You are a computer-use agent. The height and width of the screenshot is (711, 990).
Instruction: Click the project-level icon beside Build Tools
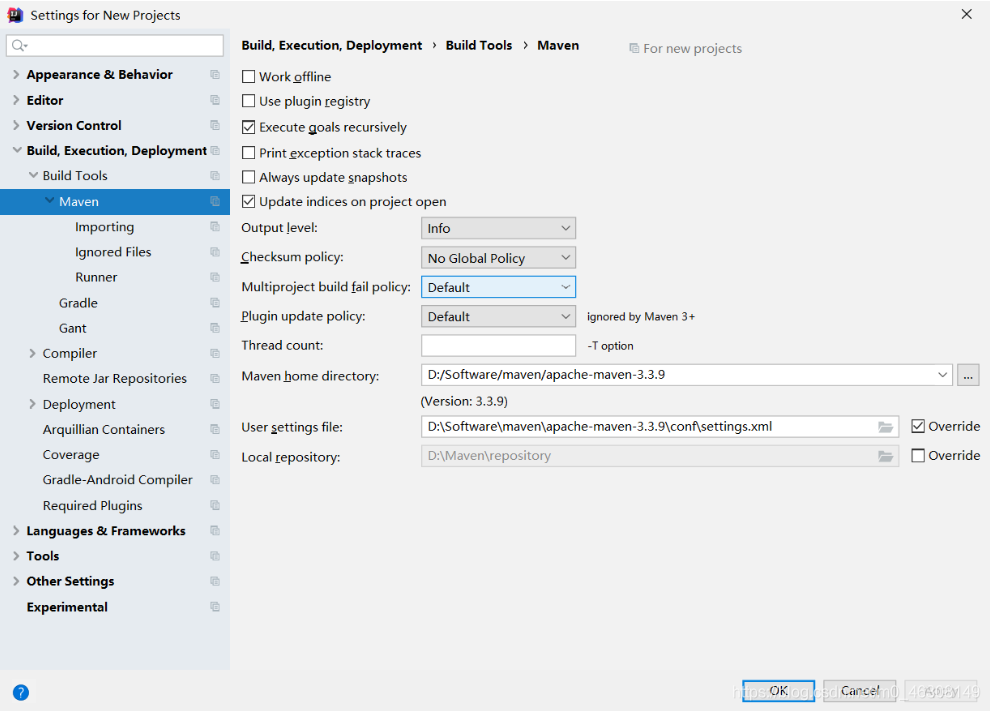(x=215, y=176)
